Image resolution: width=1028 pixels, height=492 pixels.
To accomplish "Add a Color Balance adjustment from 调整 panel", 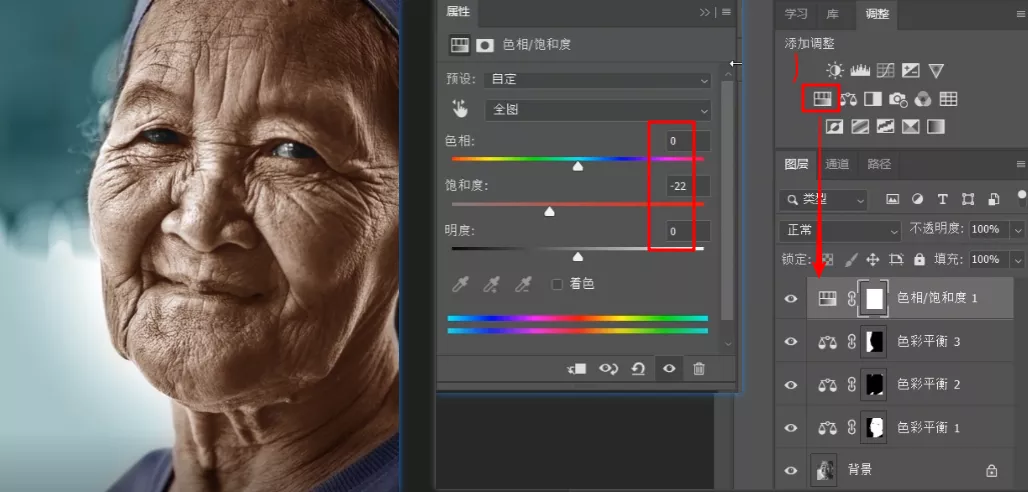I will 848,99.
